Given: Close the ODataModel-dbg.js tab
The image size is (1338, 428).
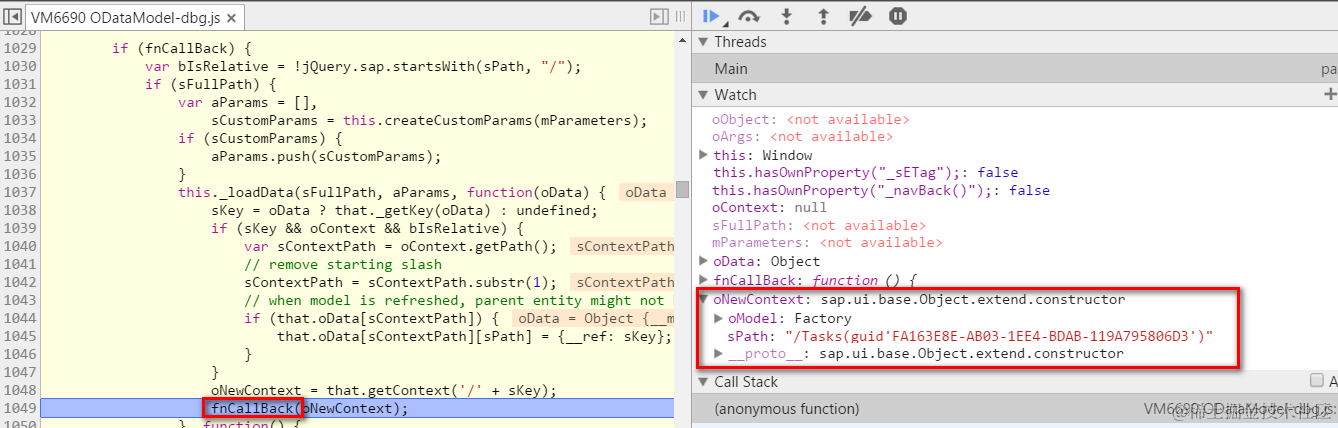Looking at the screenshot, I should [x=229, y=18].
